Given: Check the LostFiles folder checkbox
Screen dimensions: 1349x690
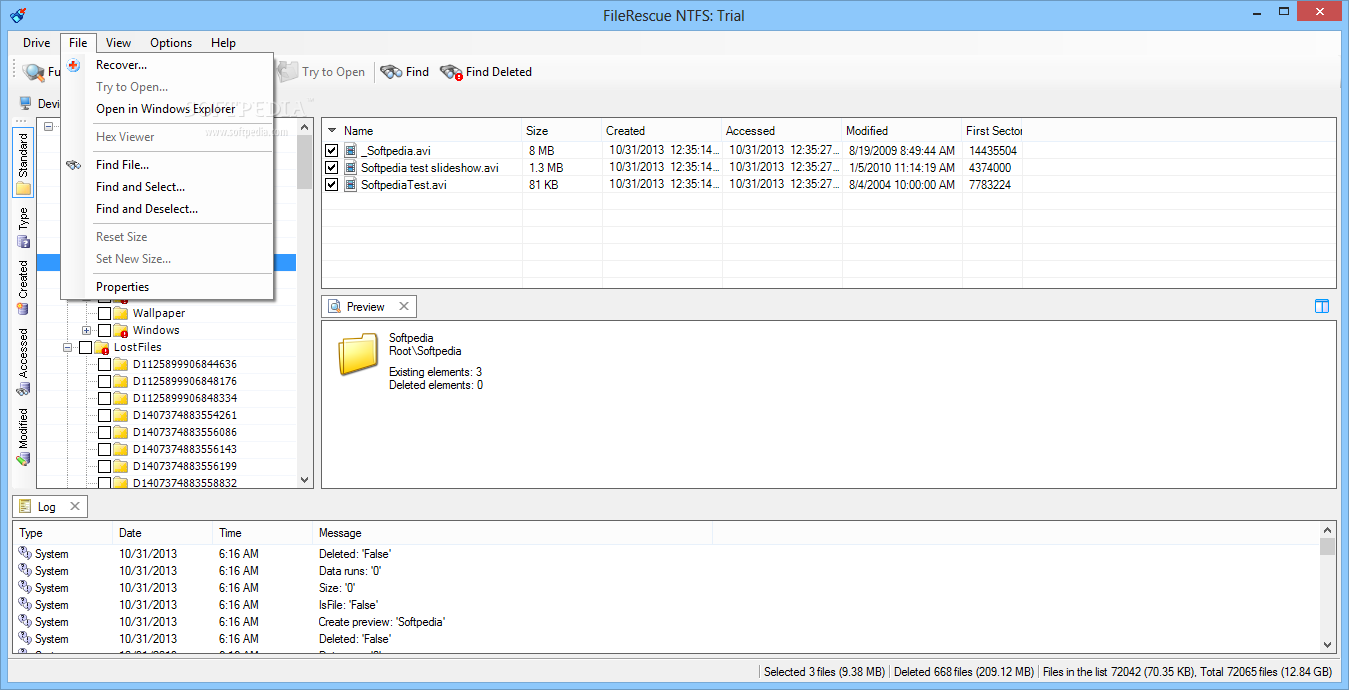Looking at the screenshot, I should coord(85,347).
